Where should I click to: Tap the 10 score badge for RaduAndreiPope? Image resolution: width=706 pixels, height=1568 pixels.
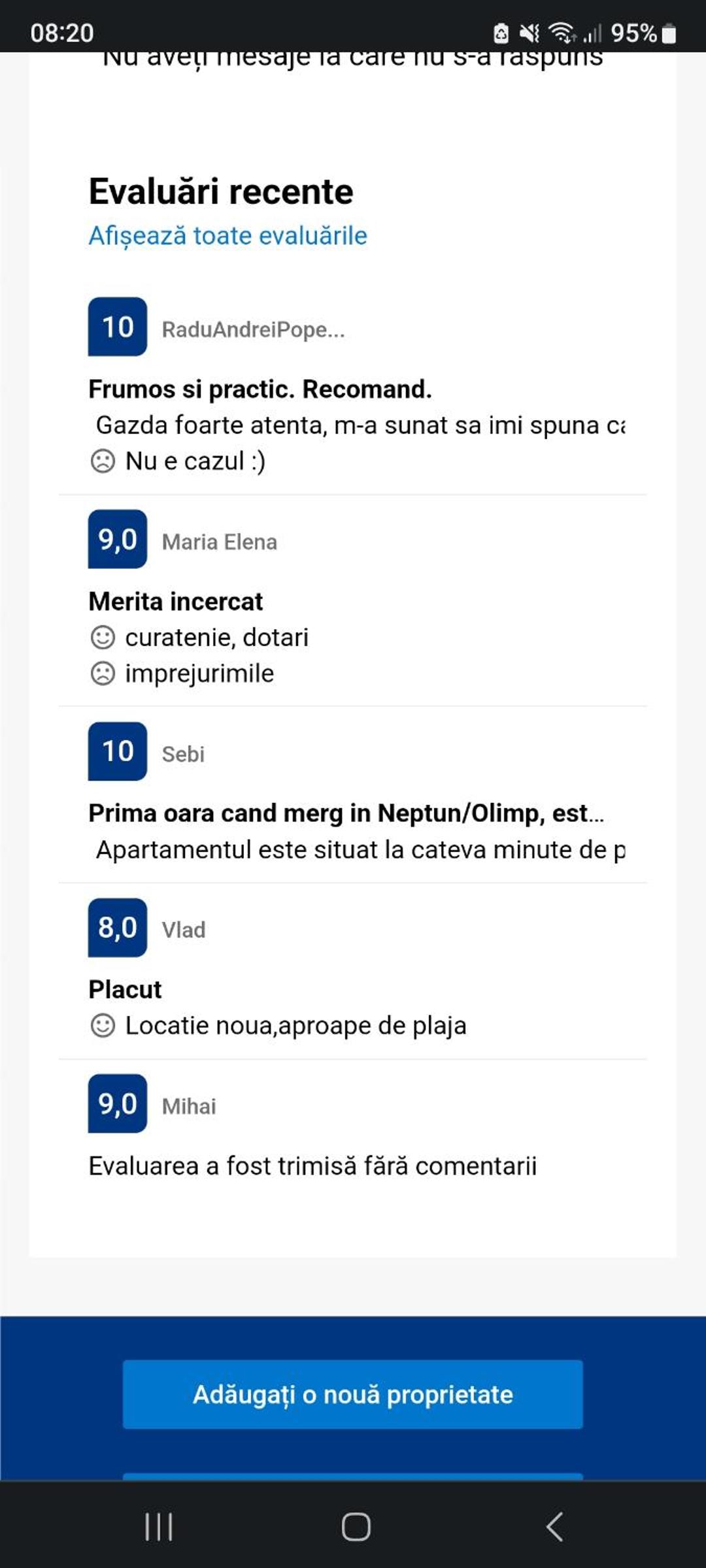118,327
